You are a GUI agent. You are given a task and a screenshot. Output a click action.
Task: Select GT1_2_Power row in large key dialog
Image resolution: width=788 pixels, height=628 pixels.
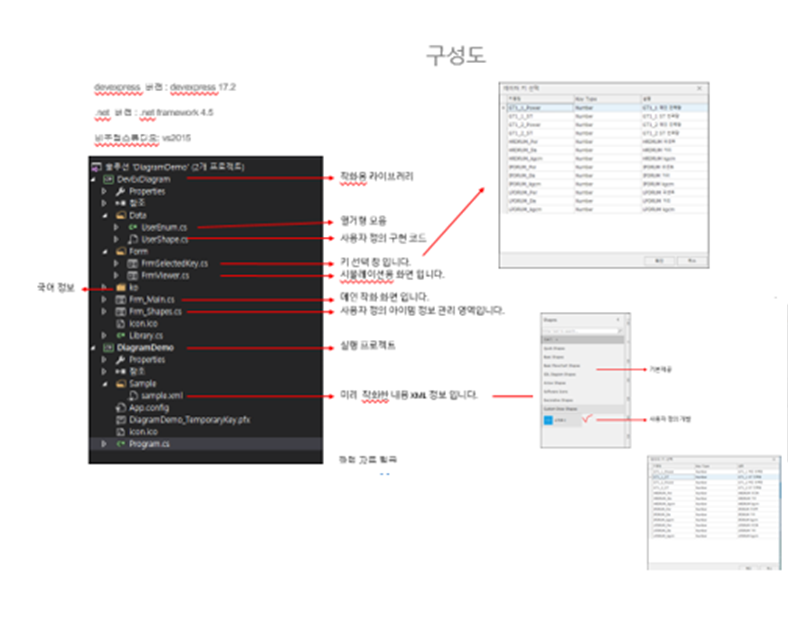[x=607, y=125]
